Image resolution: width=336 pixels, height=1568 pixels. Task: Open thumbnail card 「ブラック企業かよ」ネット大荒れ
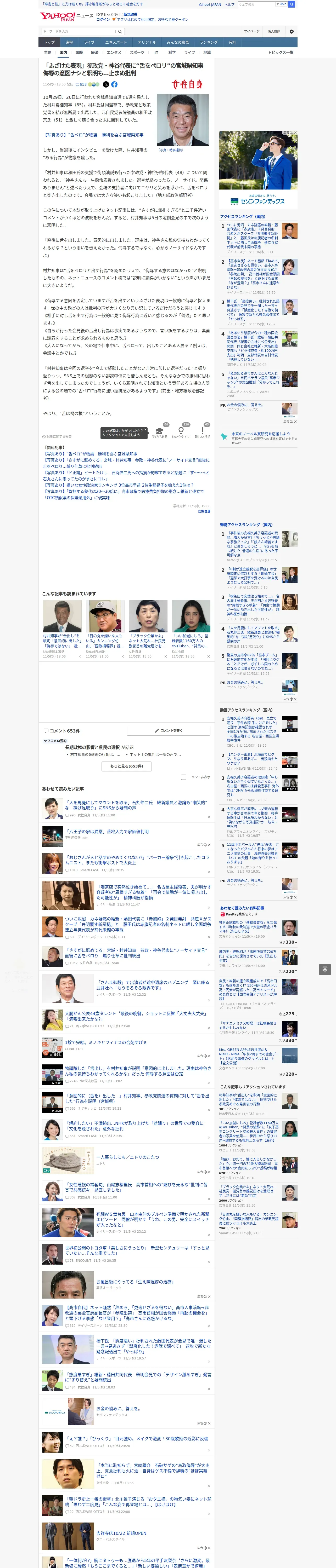click(x=148, y=629)
